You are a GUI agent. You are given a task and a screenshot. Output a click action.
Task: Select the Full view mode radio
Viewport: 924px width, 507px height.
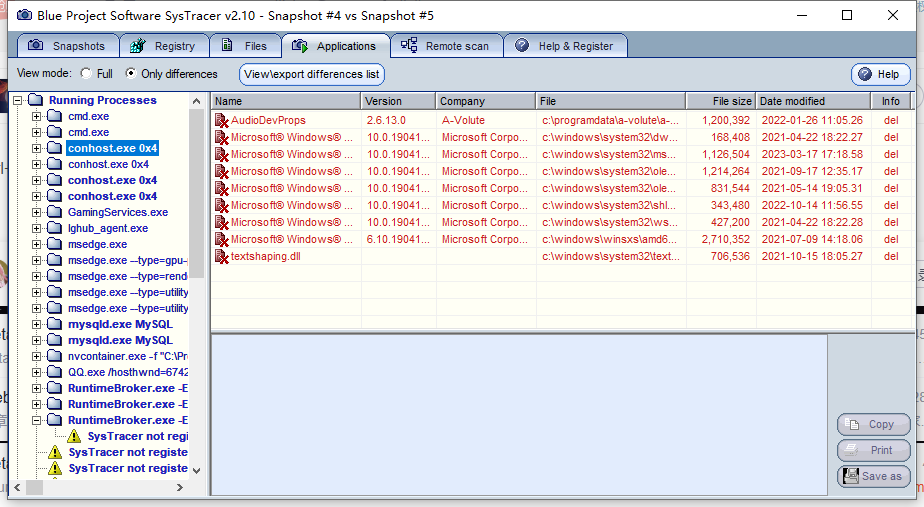click(87, 73)
